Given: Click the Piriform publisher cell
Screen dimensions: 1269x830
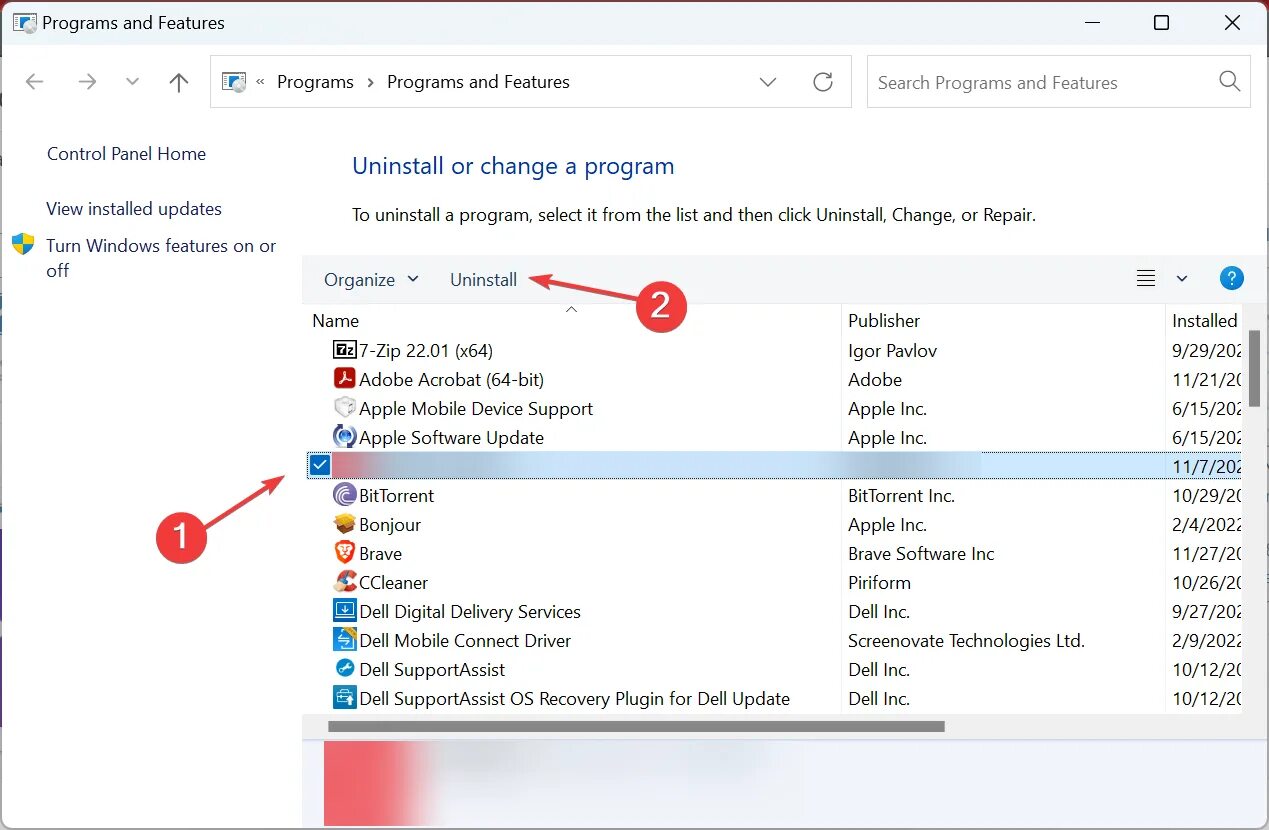Looking at the screenshot, I should click(x=879, y=582).
